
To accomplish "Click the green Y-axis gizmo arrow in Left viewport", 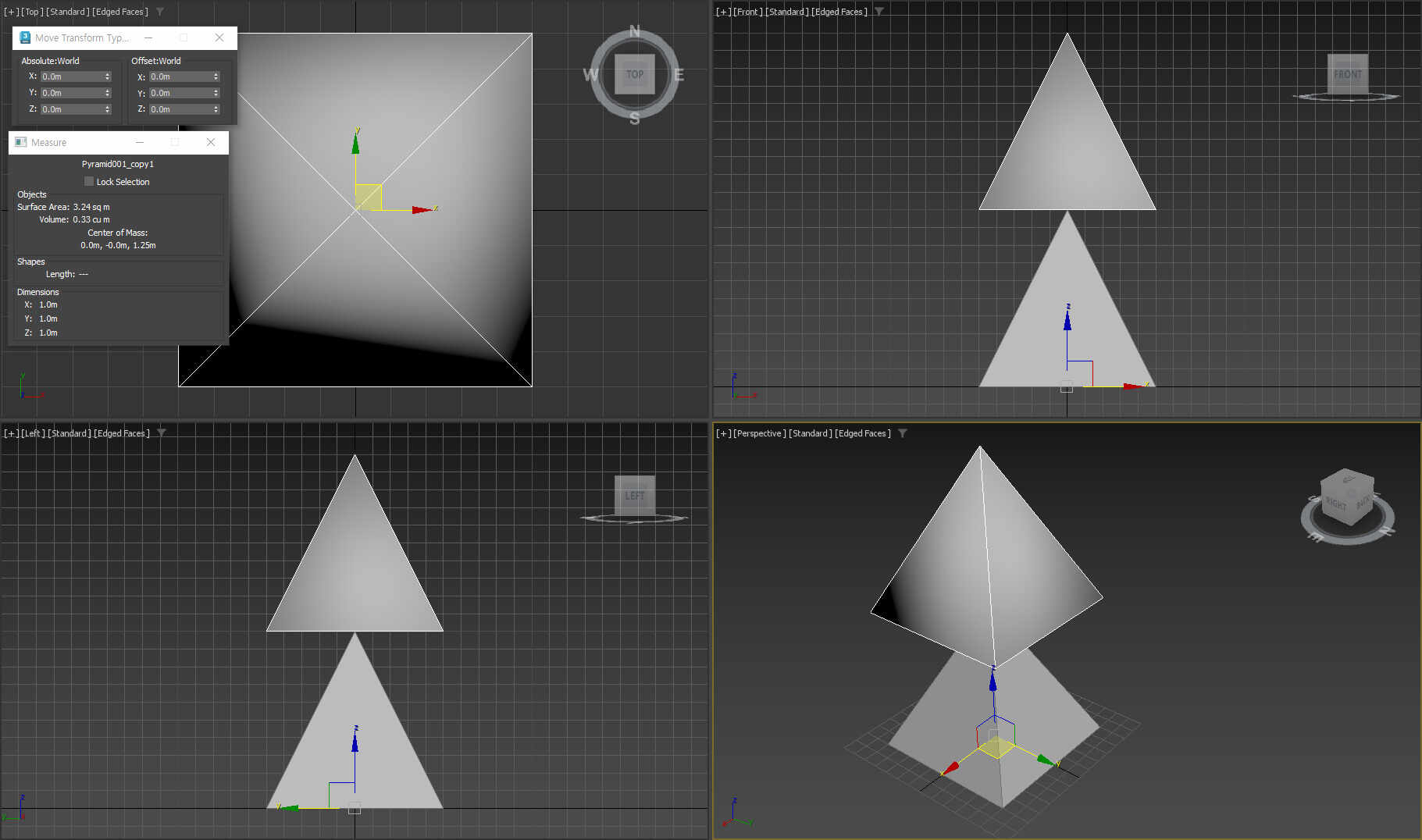I will tap(288, 807).
